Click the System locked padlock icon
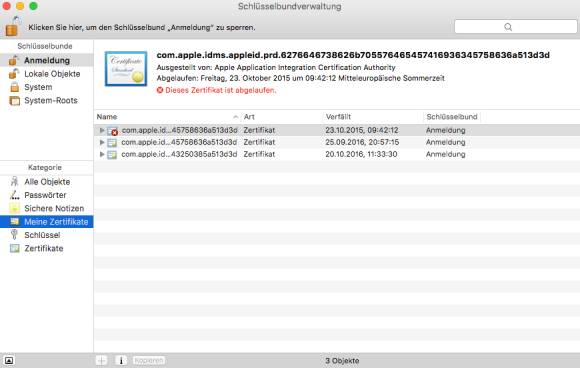This screenshot has width=580, height=368. (x=14, y=87)
